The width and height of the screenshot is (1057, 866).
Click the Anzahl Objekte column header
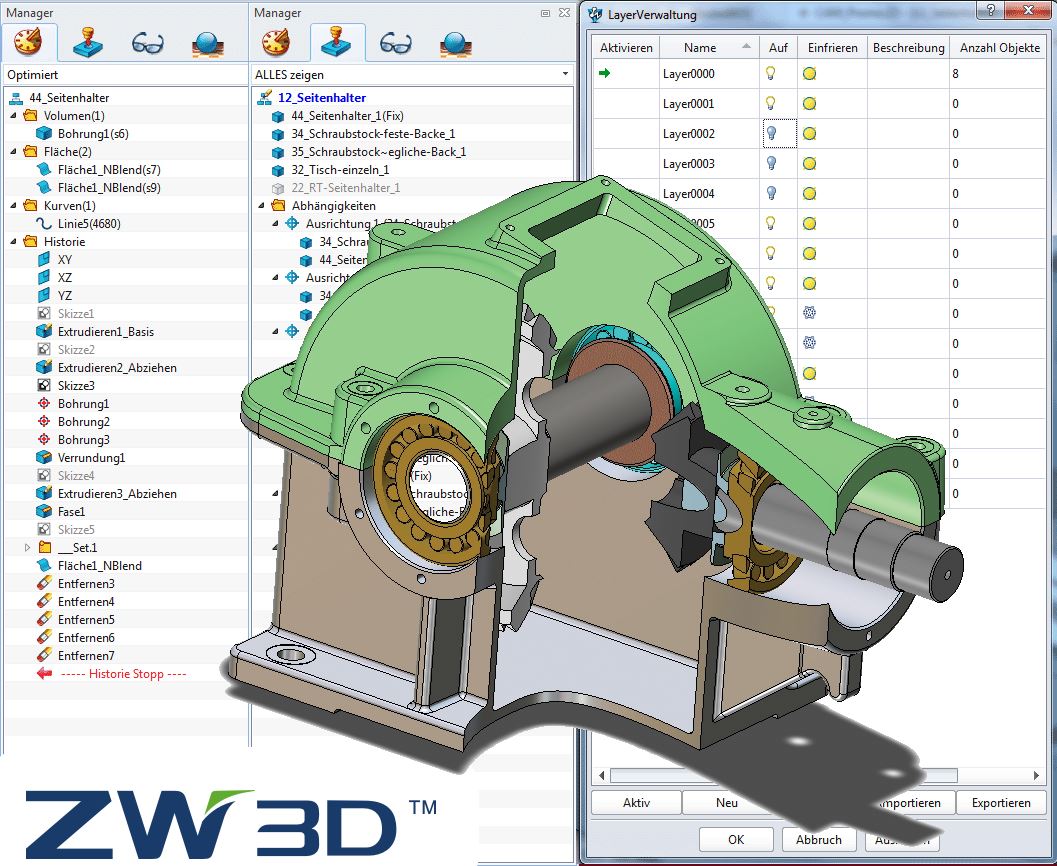999,48
